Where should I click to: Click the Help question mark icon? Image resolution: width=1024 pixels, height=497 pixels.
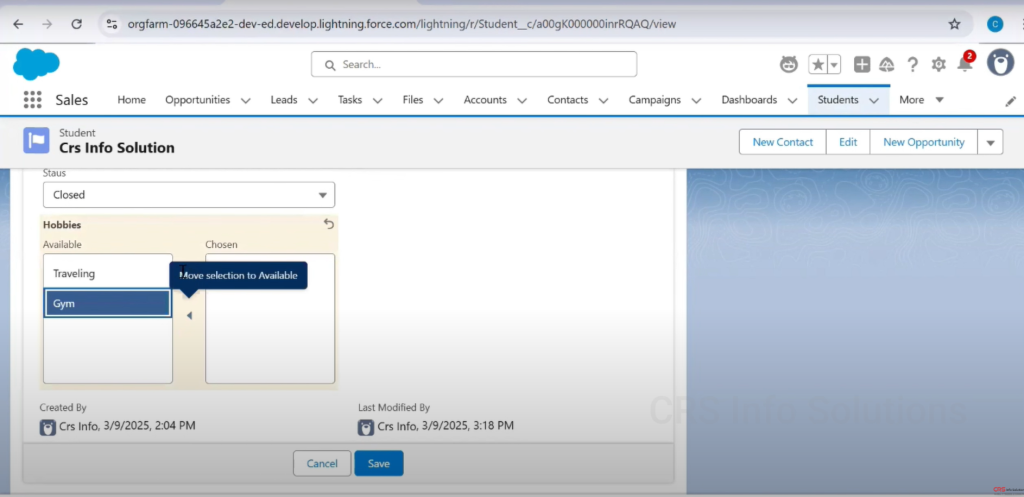tap(912, 64)
